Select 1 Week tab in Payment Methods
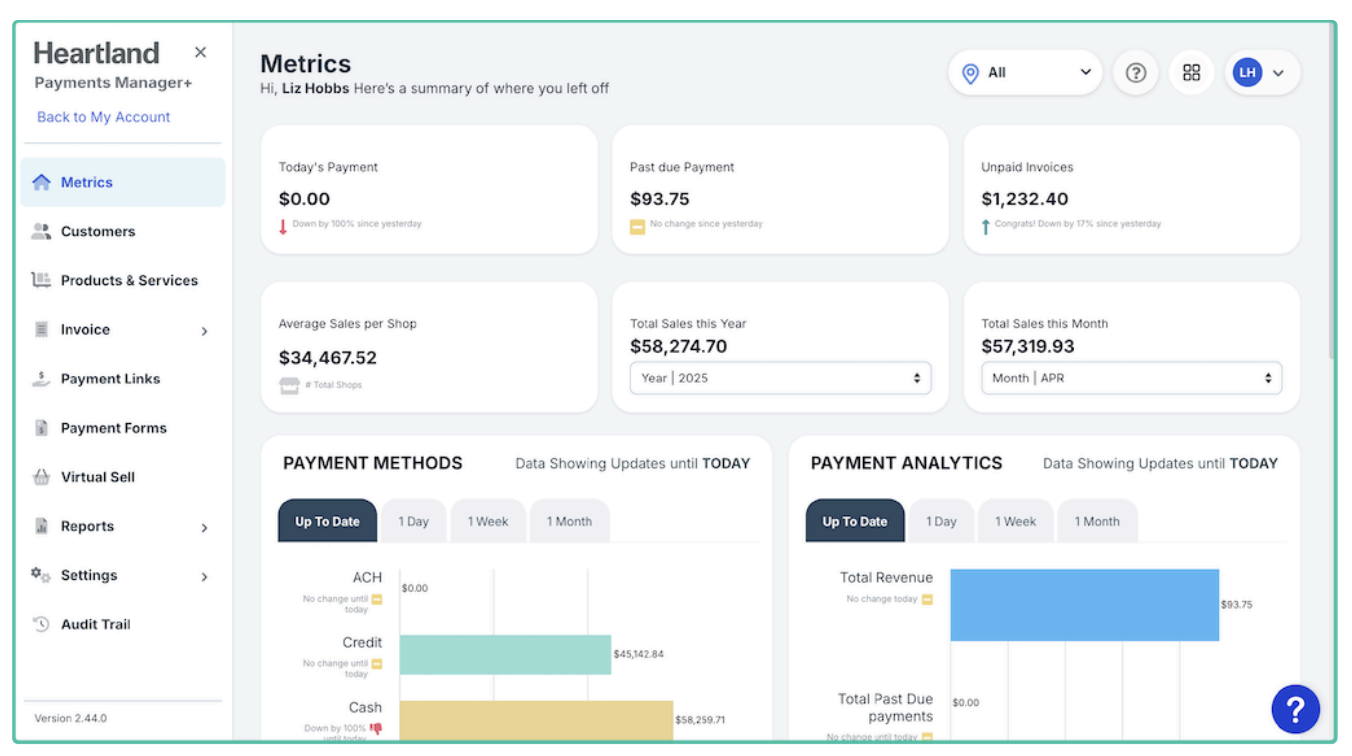This screenshot has width=1352, height=756. pos(488,521)
